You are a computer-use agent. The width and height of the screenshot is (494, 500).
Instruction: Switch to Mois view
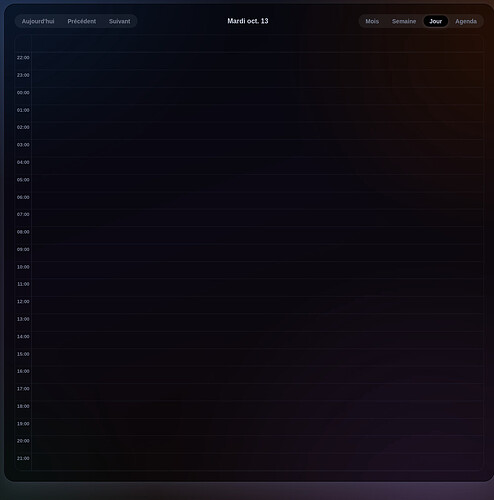(x=372, y=21)
